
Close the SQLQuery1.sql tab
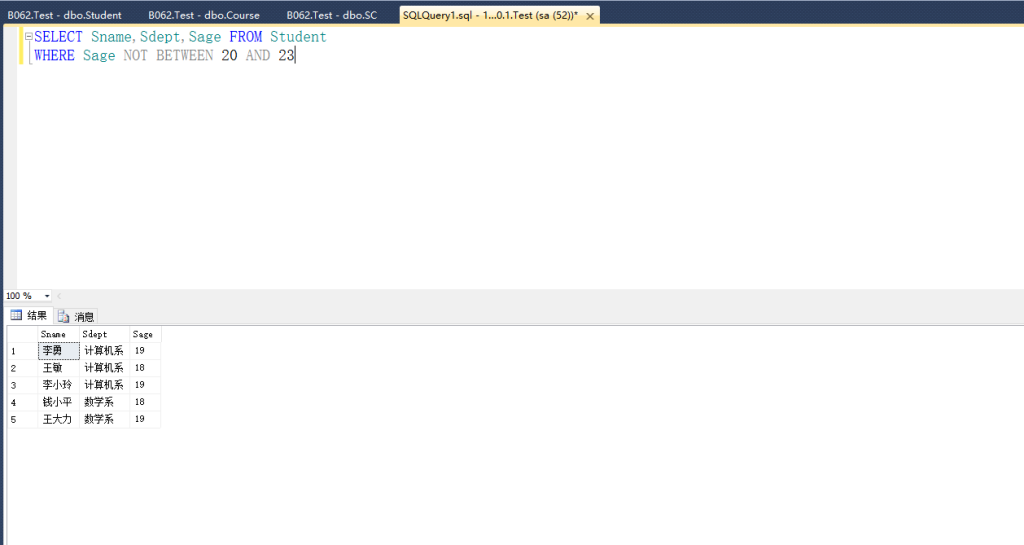pyautogui.click(x=589, y=16)
